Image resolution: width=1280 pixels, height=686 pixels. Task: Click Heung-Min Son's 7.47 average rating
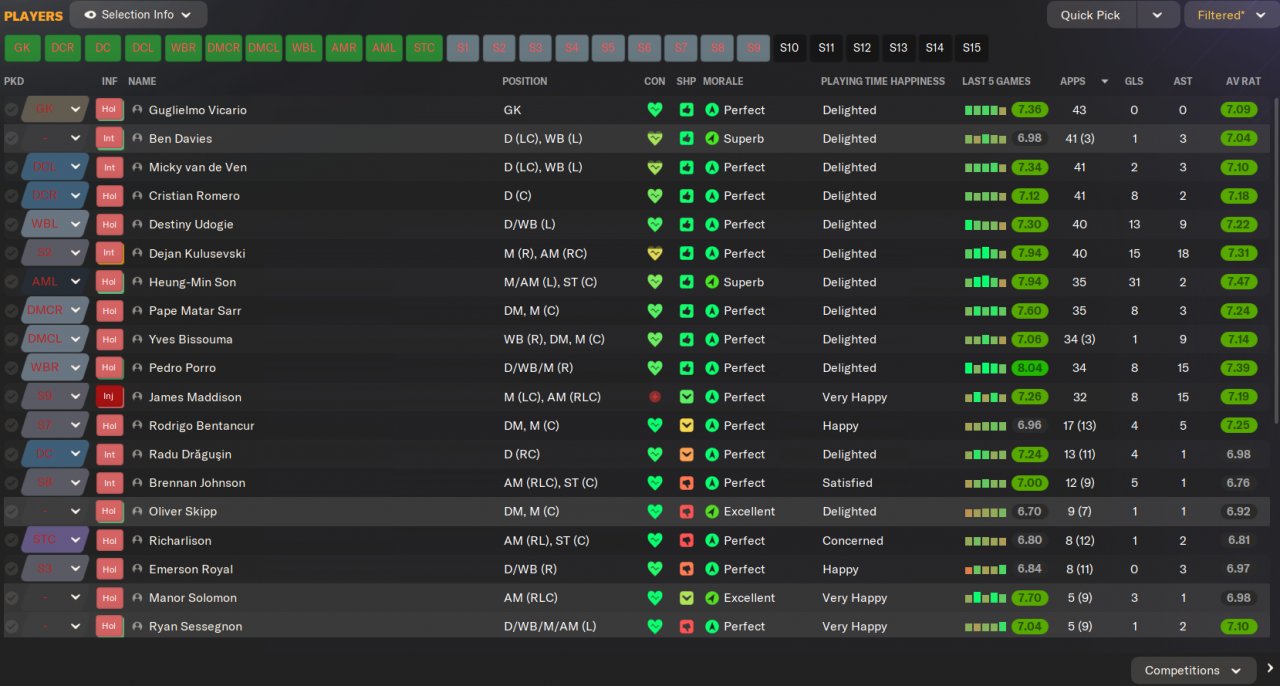pos(1239,282)
